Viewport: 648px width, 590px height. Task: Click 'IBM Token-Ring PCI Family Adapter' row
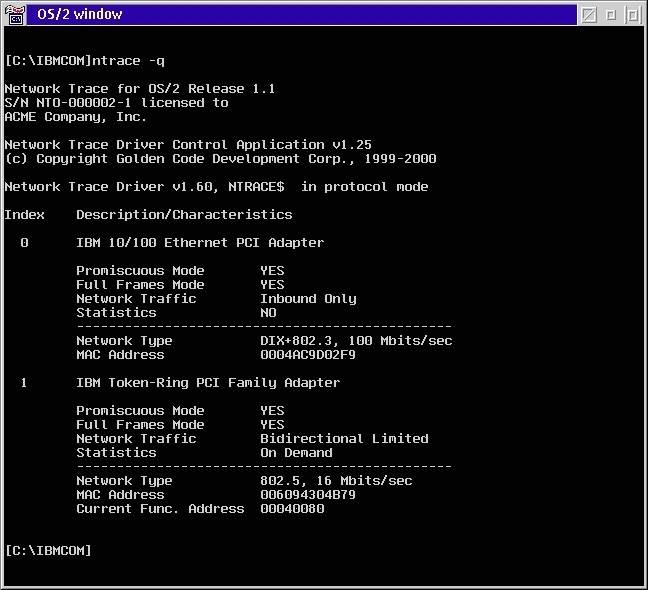tap(208, 383)
